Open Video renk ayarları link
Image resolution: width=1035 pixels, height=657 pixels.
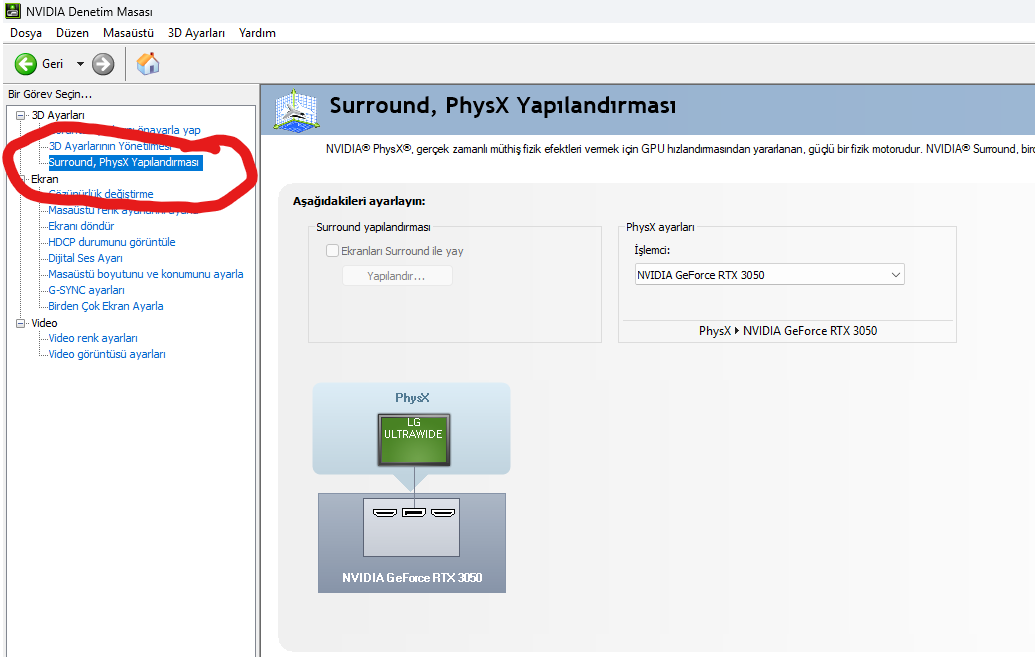[93, 338]
